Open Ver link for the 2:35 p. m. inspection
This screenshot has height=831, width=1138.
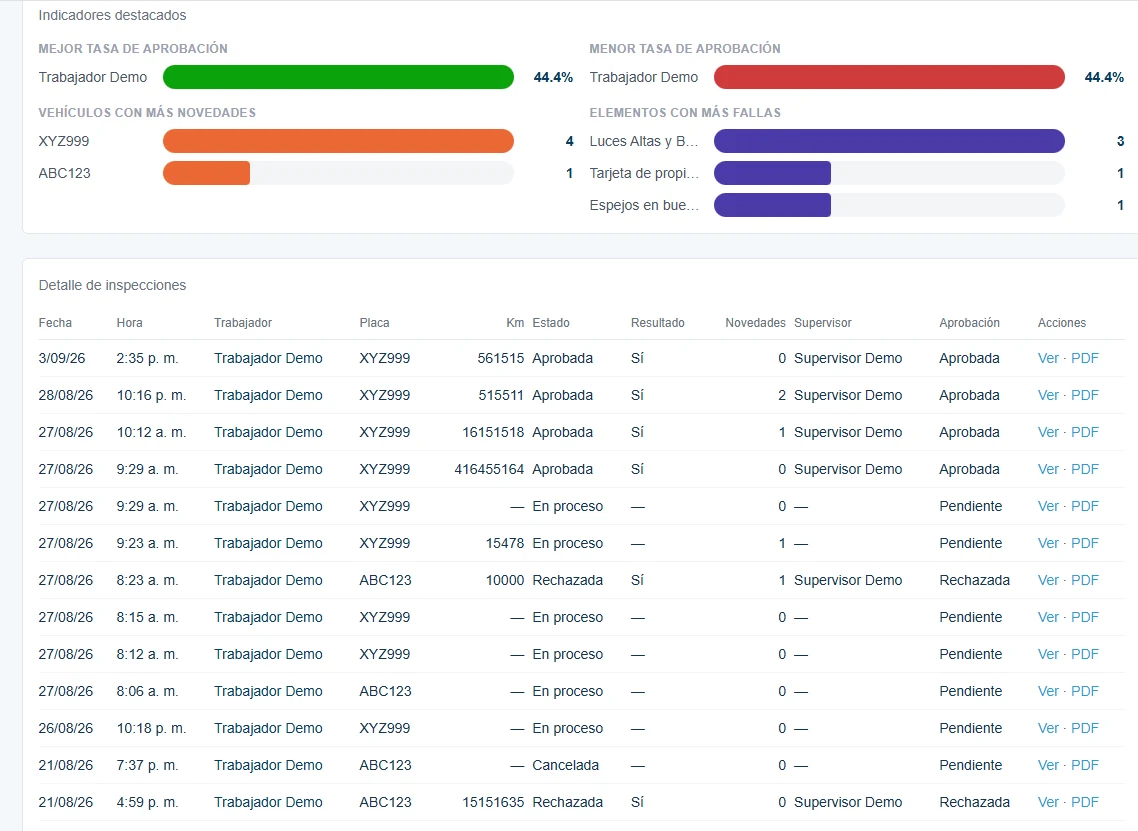point(1048,359)
